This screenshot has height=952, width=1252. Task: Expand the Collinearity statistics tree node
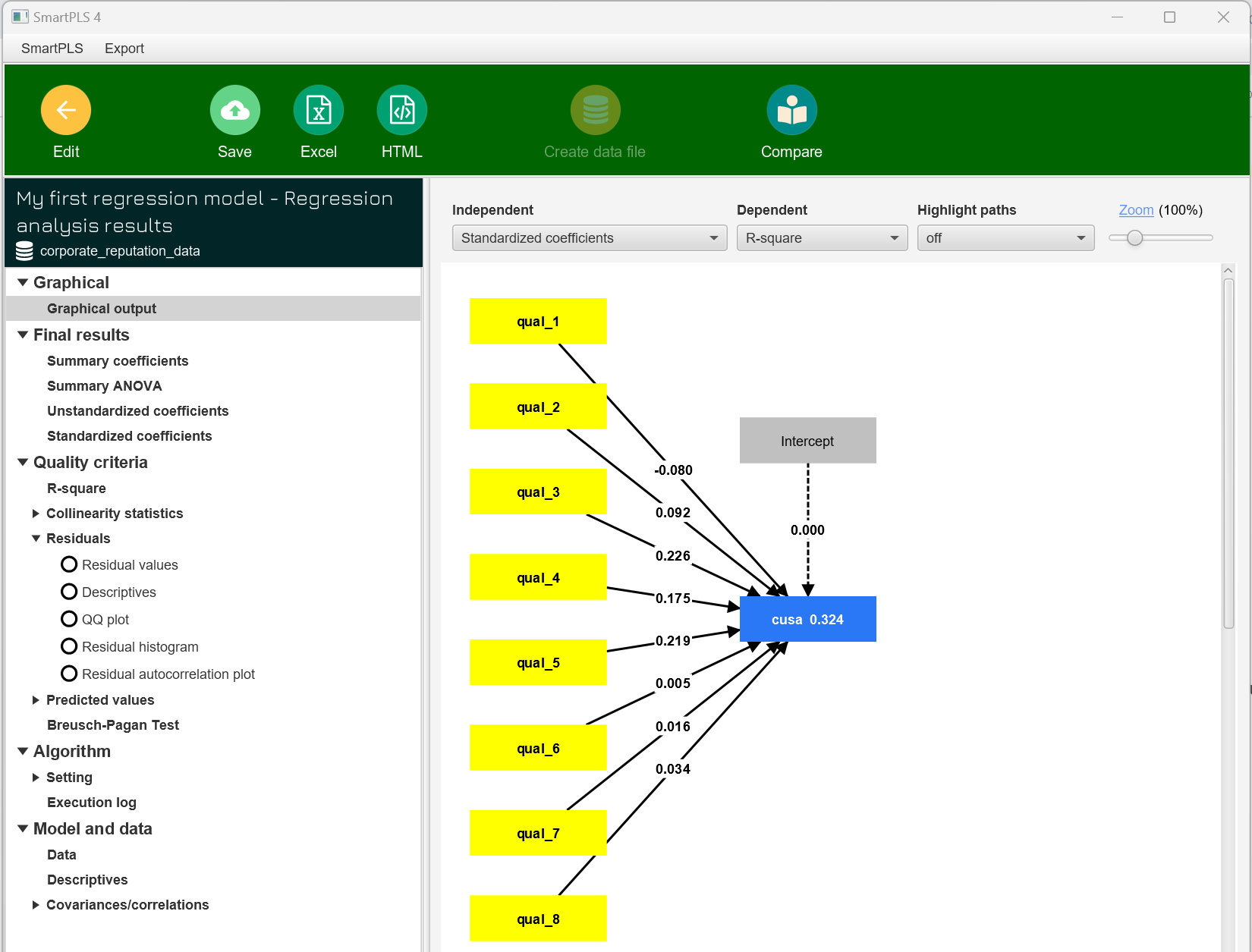[x=36, y=514]
